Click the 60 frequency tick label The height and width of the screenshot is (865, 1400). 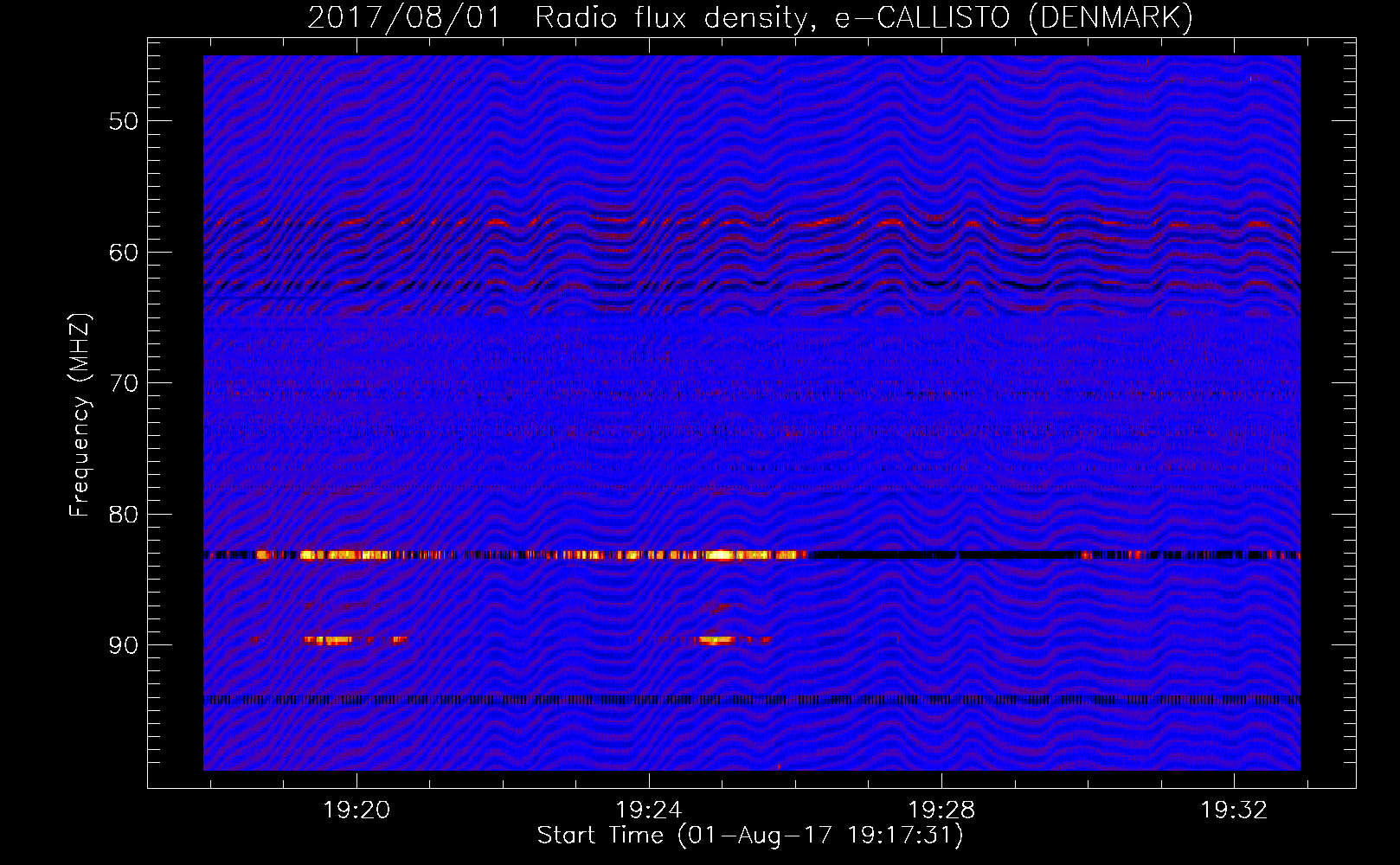(x=124, y=253)
